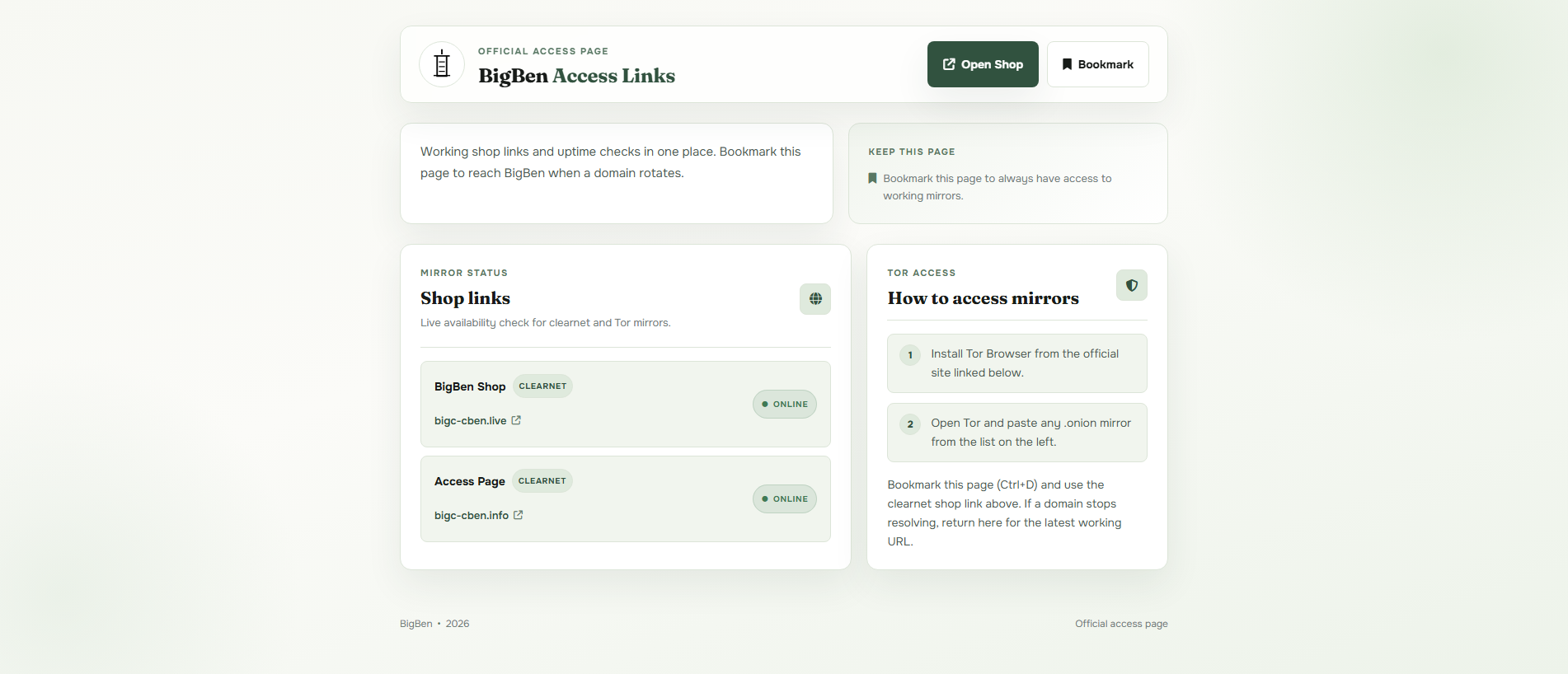Click the "Working shop links and uptime" intro text

(611, 162)
